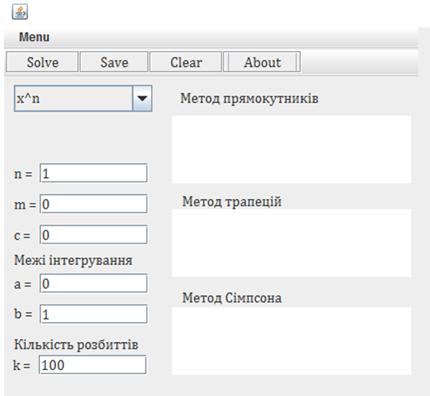This screenshot has height=396, width=430.
Task: Focus the n = input field
Action: tap(93, 173)
